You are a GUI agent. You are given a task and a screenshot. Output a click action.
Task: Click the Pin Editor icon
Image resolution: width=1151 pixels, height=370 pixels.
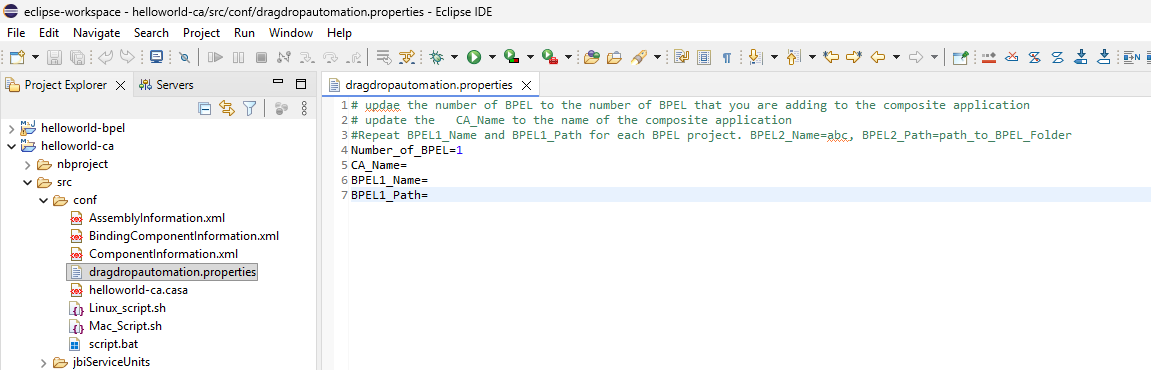click(x=960, y=57)
